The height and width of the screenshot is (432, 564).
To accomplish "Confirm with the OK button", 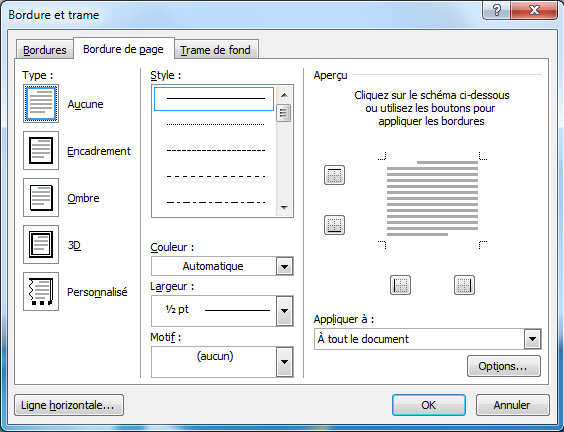I will click(x=429, y=405).
